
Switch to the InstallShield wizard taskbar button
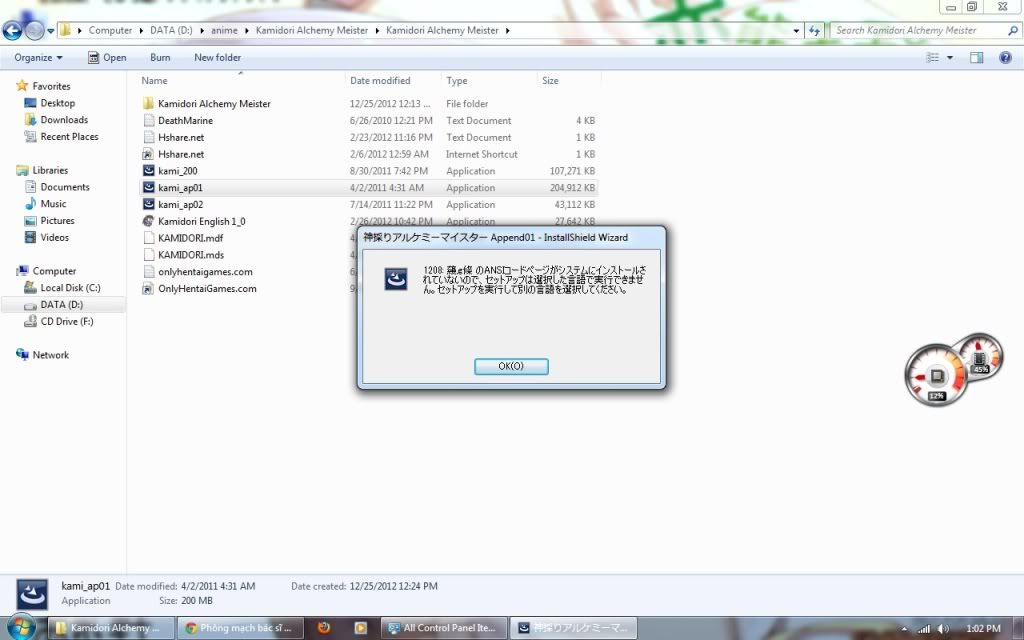tap(573, 628)
